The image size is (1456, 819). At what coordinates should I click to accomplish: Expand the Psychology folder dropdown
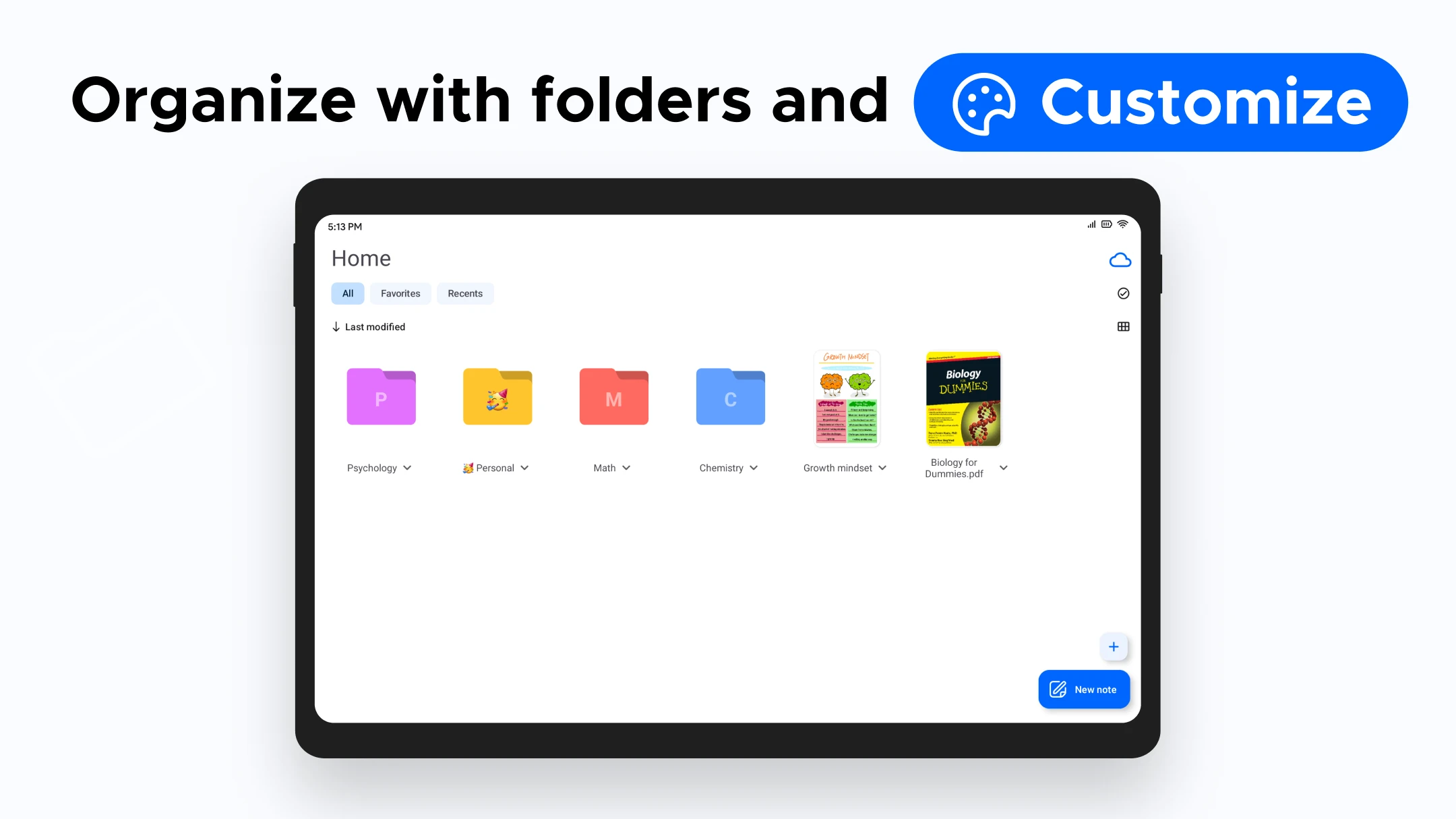(x=408, y=468)
